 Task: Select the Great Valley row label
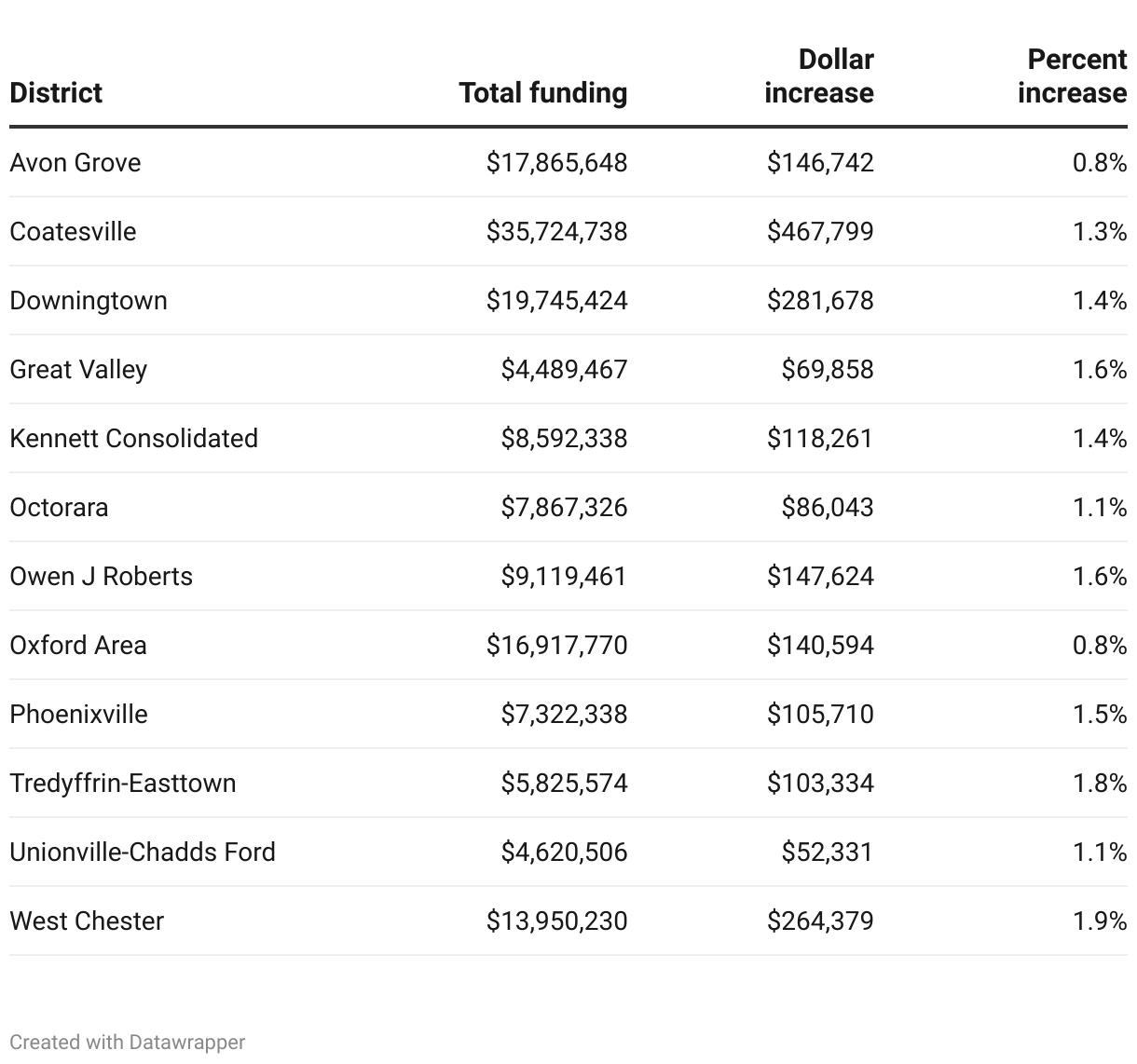coord(78,370)
